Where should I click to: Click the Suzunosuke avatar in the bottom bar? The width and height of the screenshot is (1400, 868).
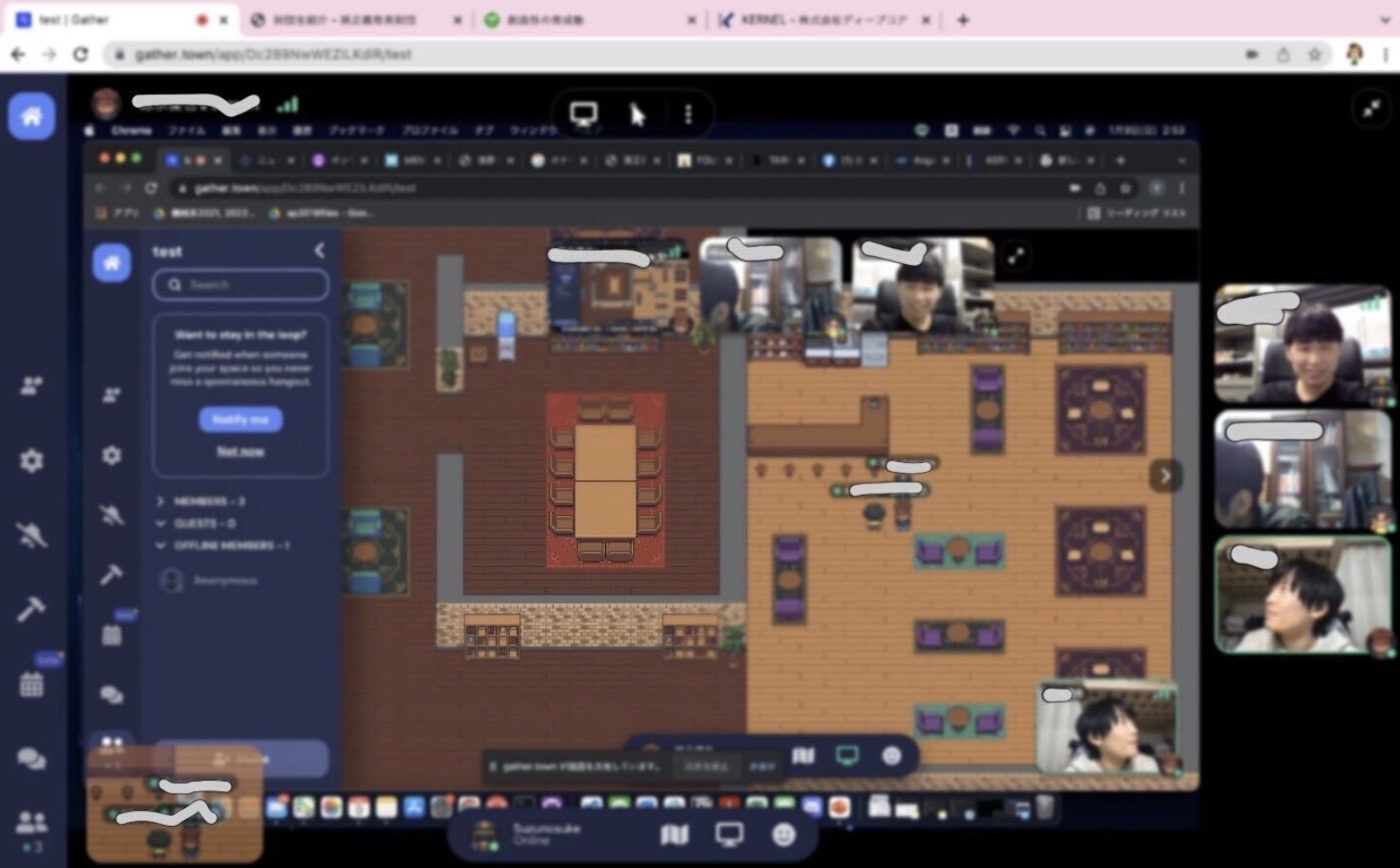(484, 835)
